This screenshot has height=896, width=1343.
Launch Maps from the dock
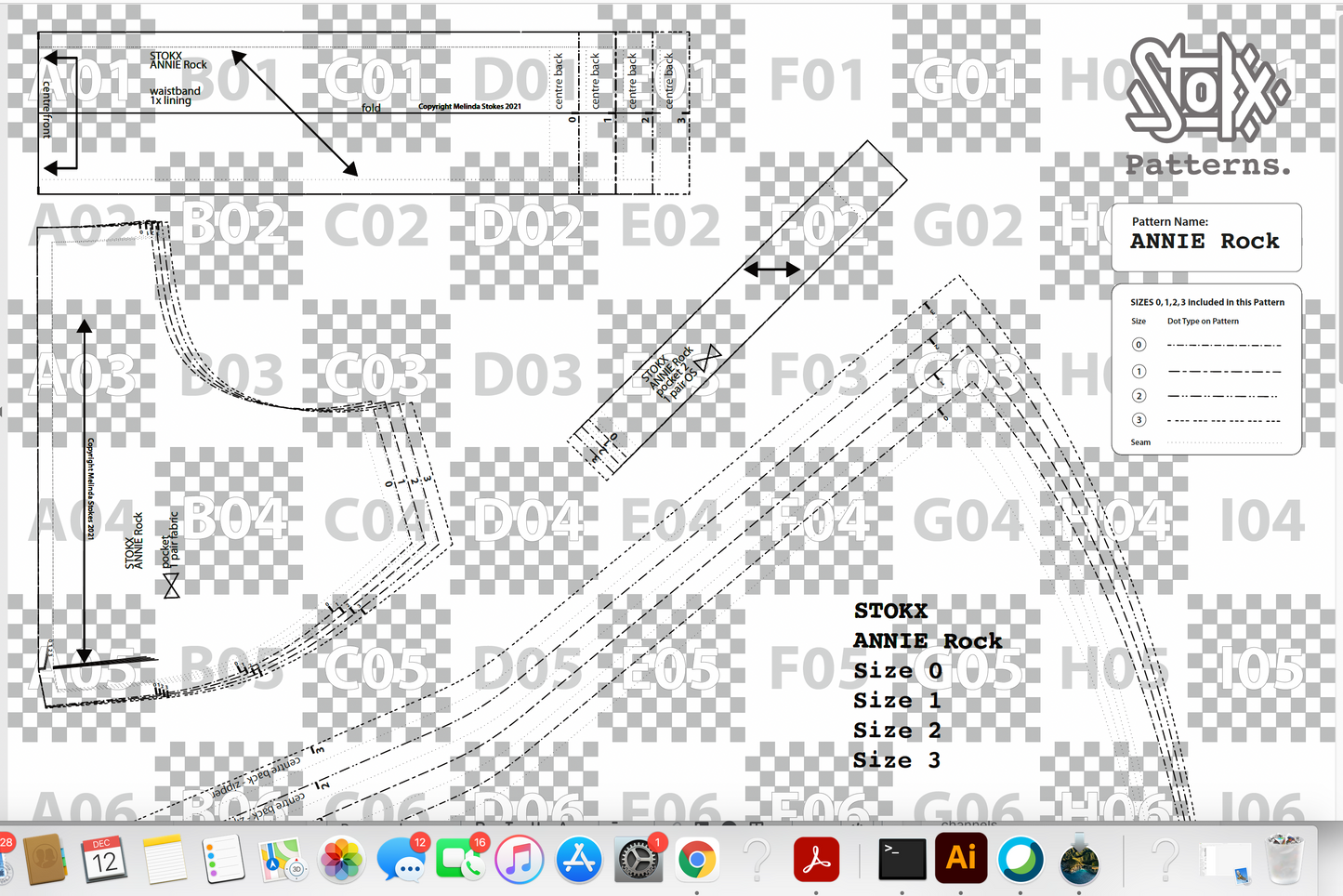[283, 859]
